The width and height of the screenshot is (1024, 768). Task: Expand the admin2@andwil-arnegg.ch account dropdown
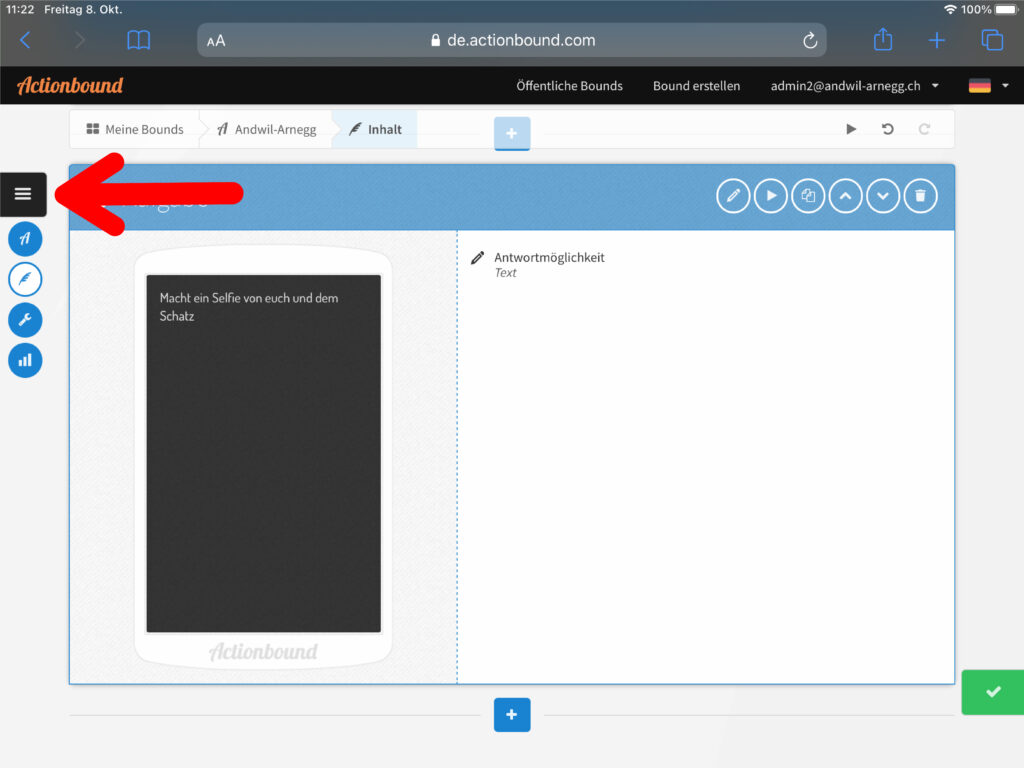855,86
